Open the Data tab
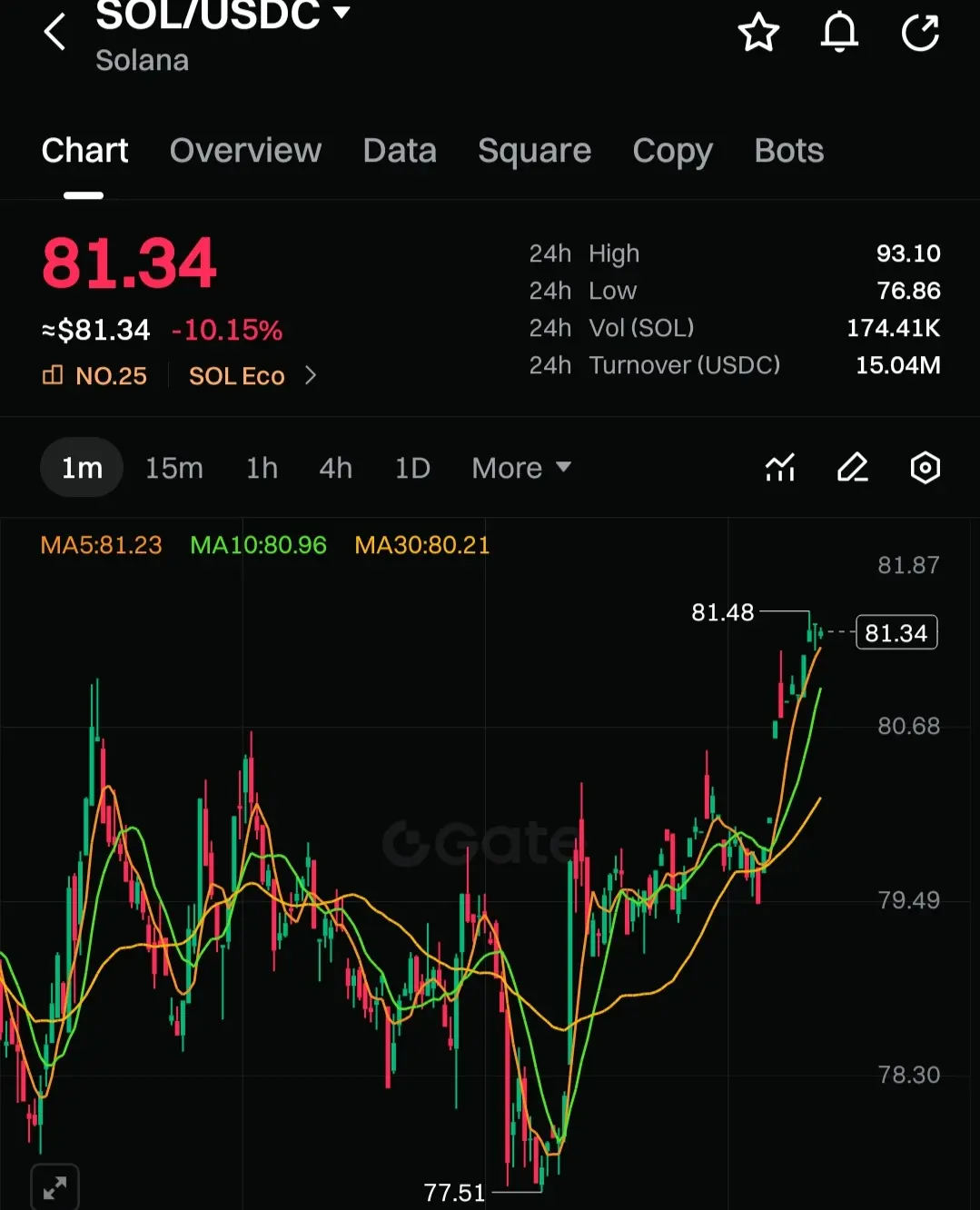The image size is (980, 1210). pyautogui.click(x=400, y=151)
